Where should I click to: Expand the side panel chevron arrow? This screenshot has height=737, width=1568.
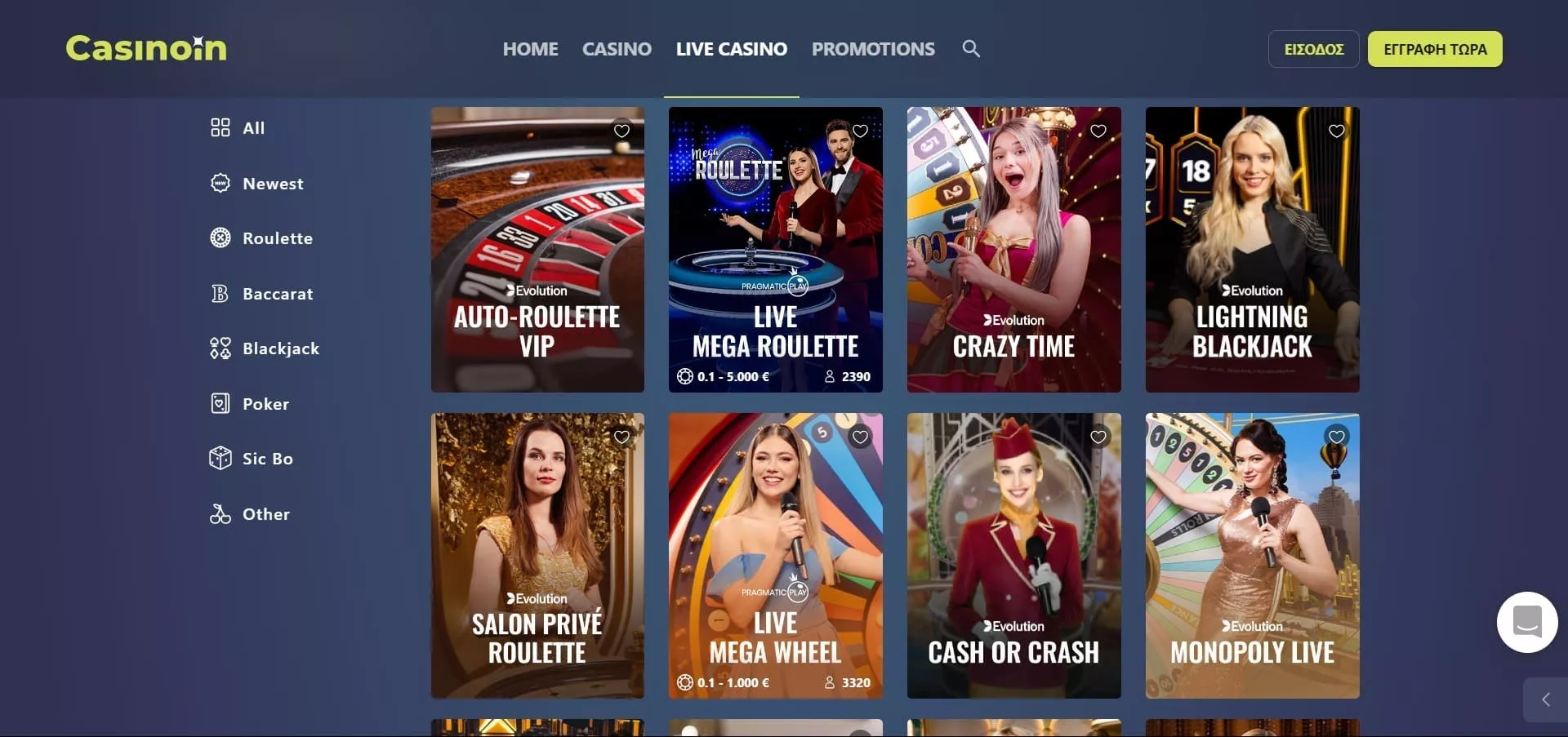point(1546,699)
